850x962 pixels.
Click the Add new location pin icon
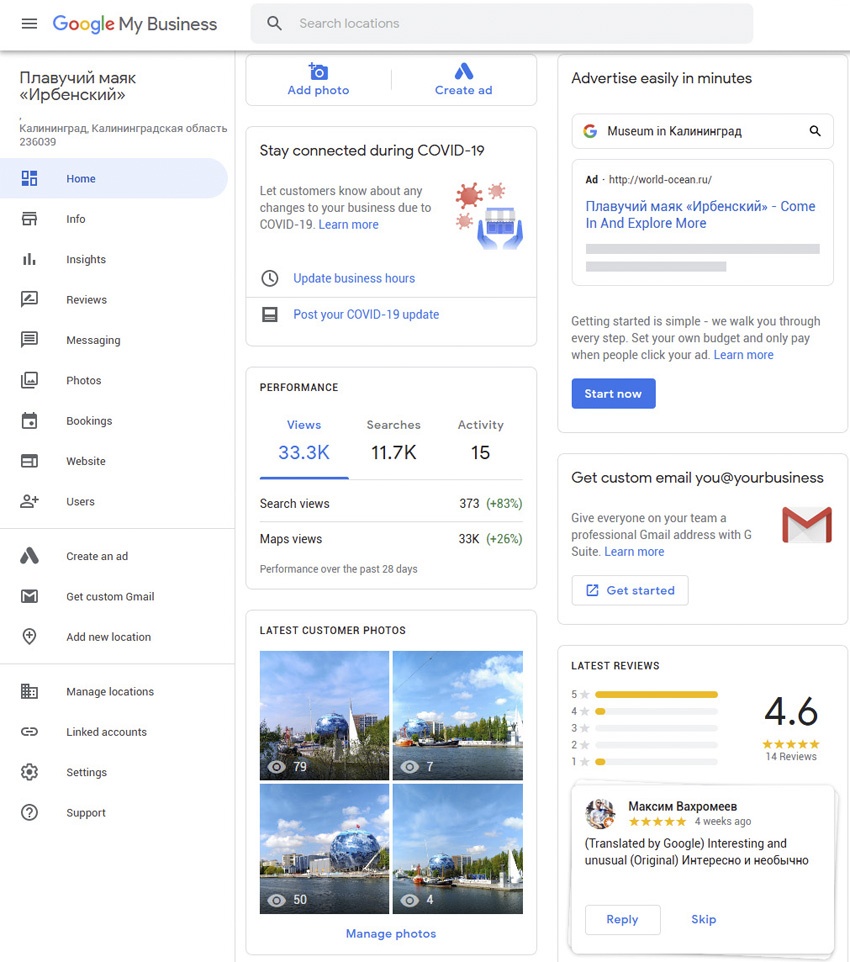point(29,636)
